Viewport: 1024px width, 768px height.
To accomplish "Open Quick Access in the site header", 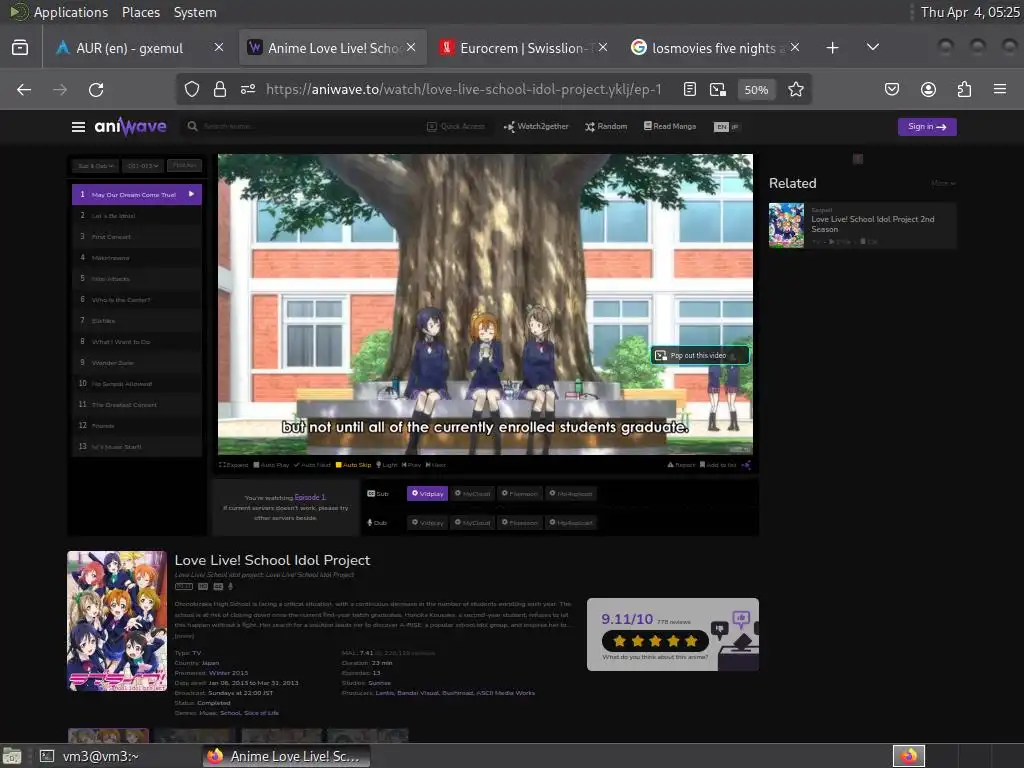I will [456, 126].
